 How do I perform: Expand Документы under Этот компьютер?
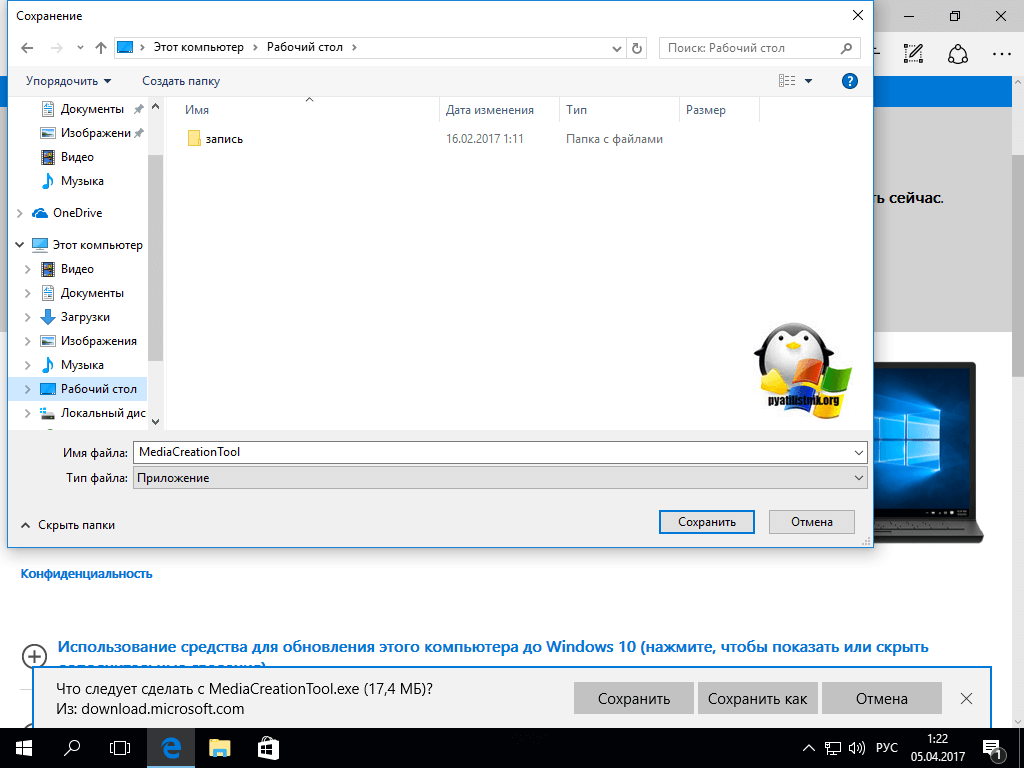[27, 293]
